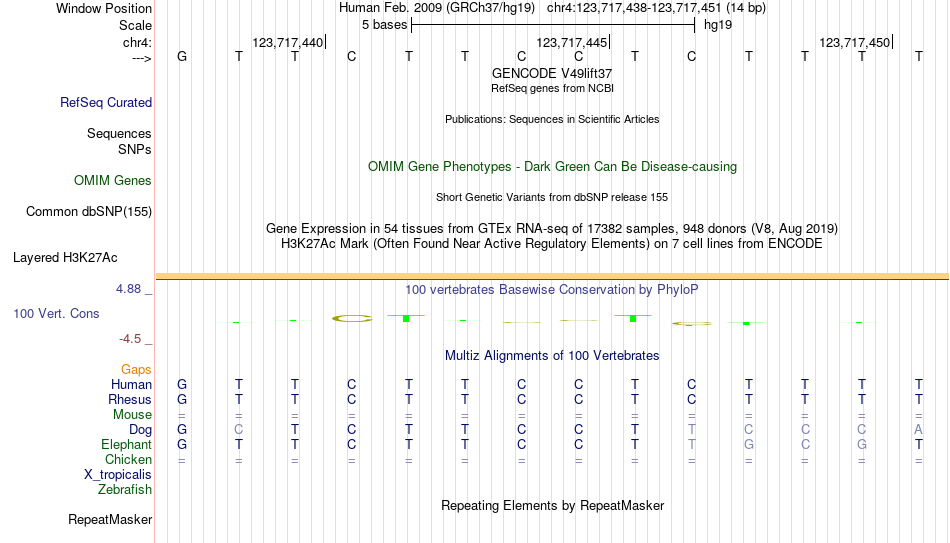Image resolution: width=950 pixels, height=543 pixels.
Task: Click Publications: Sequences in Scientific Articles title
Action: [552, 119]
